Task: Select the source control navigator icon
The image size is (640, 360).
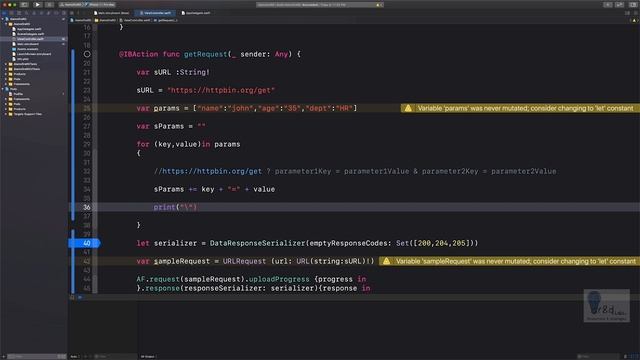Action: 11,13
